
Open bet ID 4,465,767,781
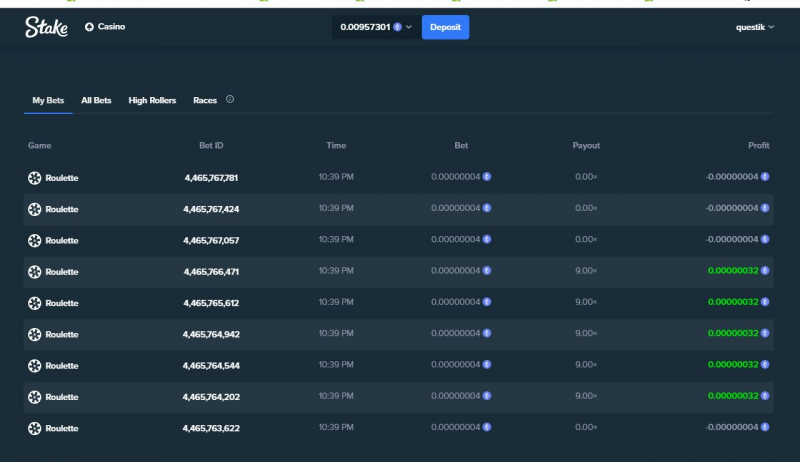[211, 178]
